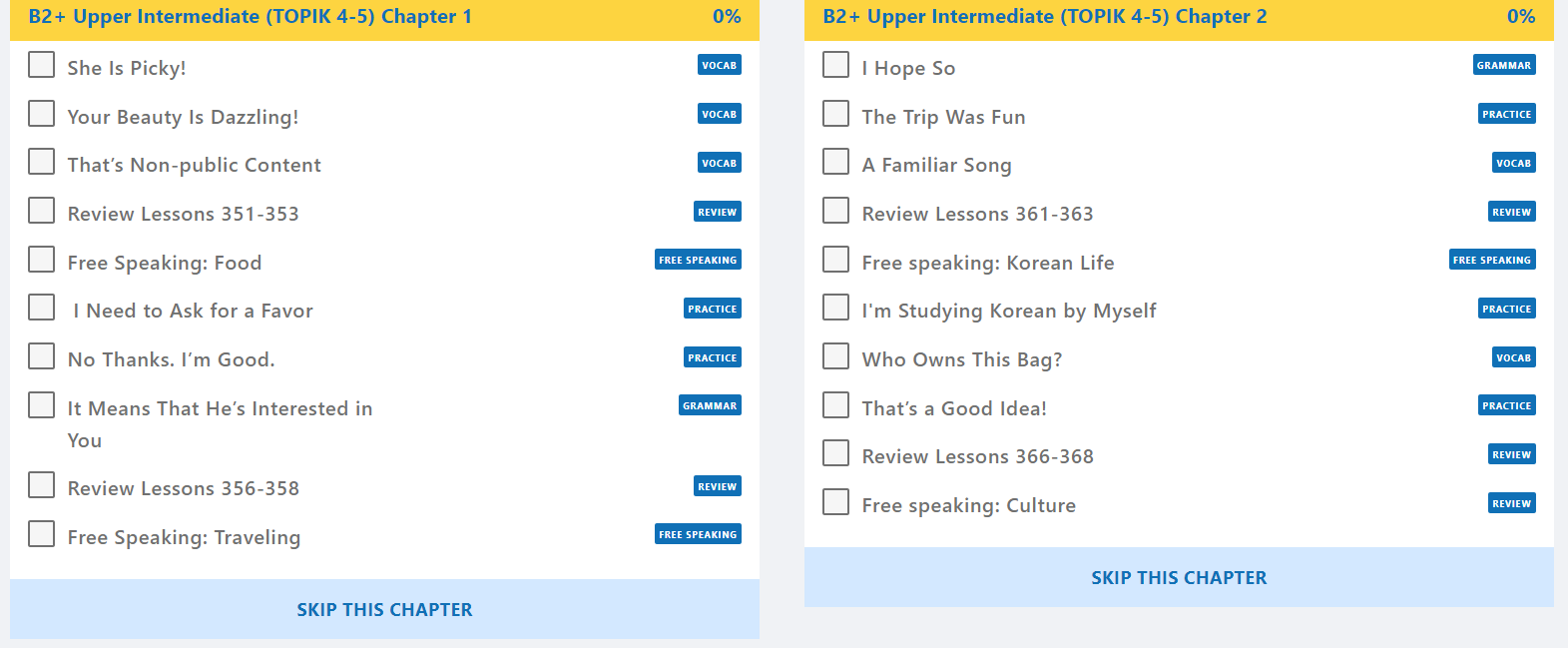Open lesson Your Beauty Is Dazzling!
The width and height of the screenshot is (1568, 648).
click(183, 117)
